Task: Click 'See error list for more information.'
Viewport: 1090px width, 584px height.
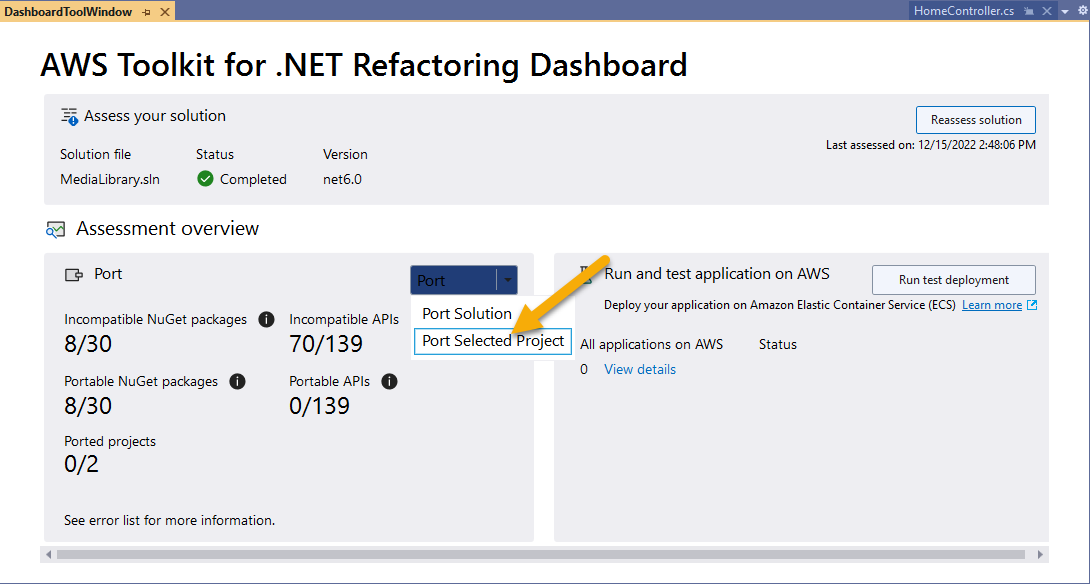Action: 170,520
